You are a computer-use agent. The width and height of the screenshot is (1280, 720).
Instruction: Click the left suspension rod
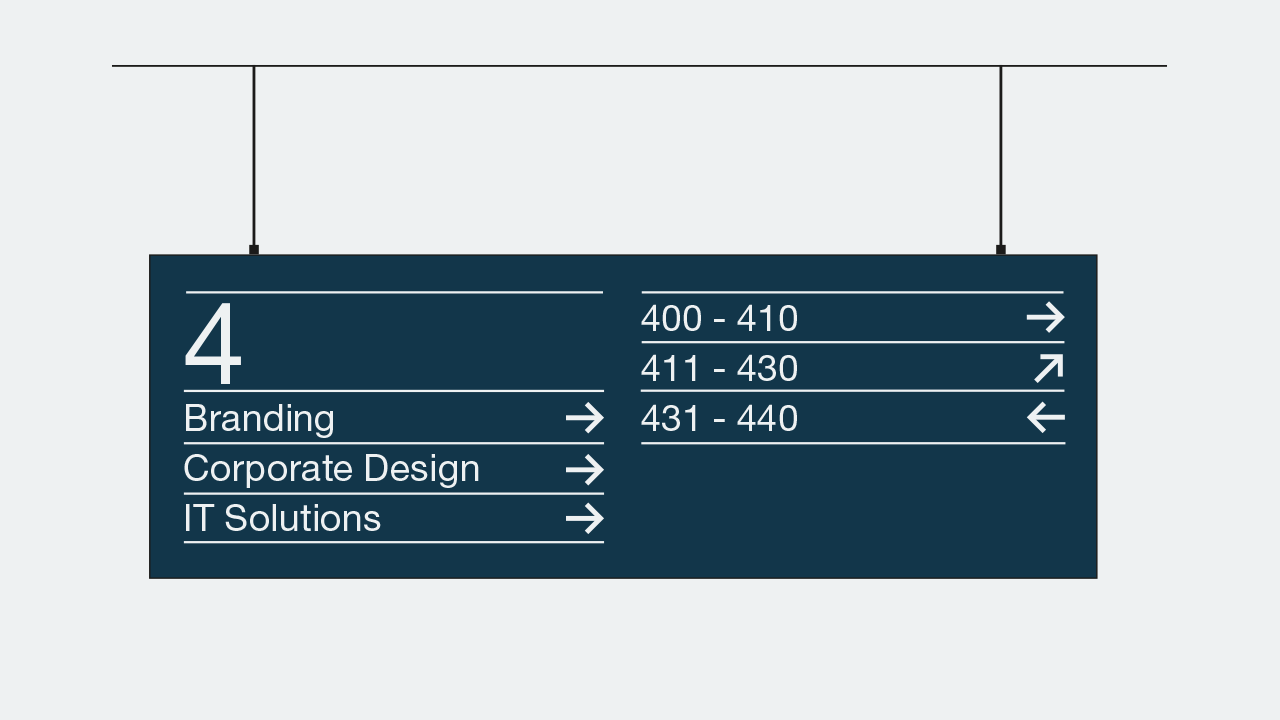(x=254, y=155)
